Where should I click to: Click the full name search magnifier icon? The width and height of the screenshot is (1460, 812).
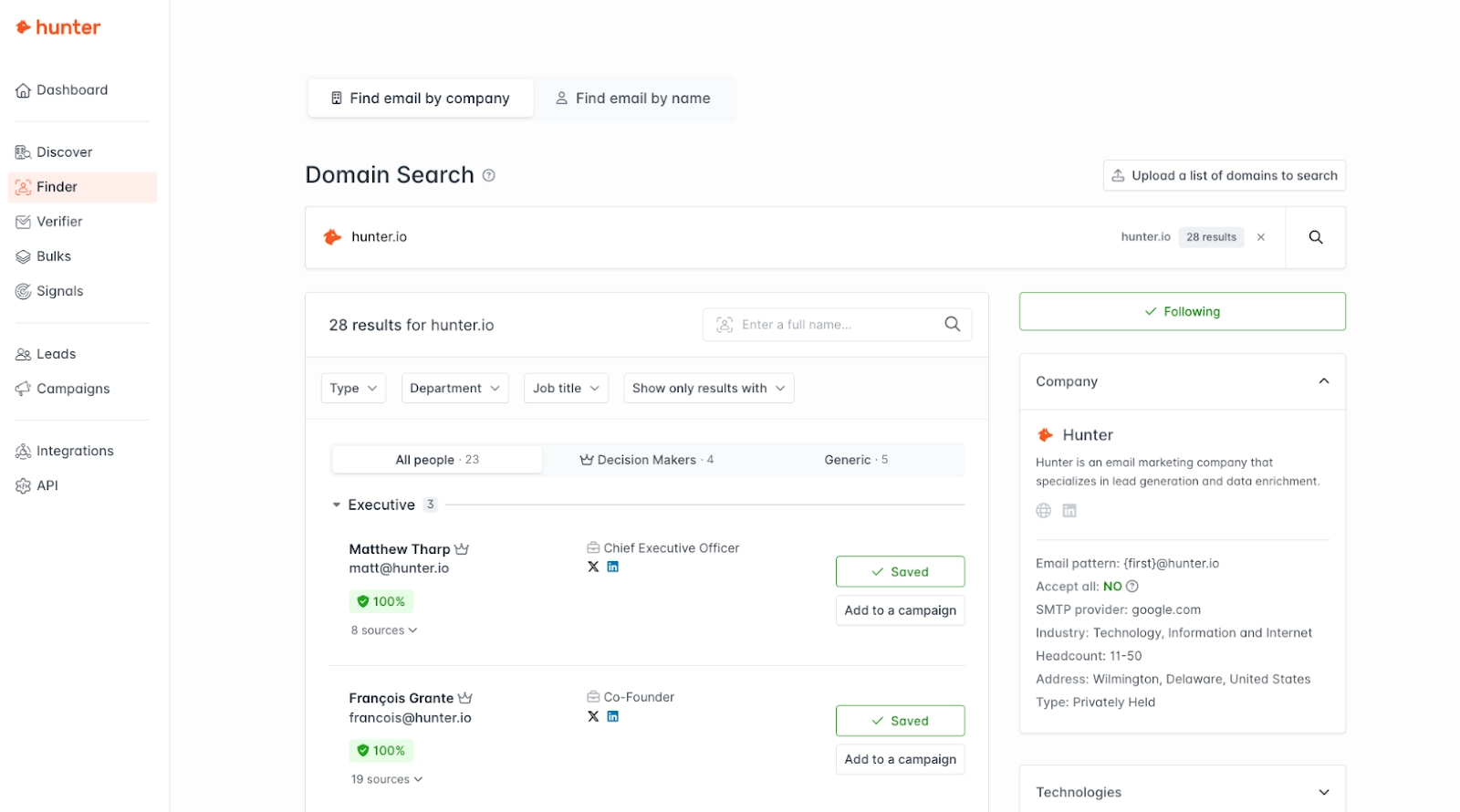(x=952, y=324)
